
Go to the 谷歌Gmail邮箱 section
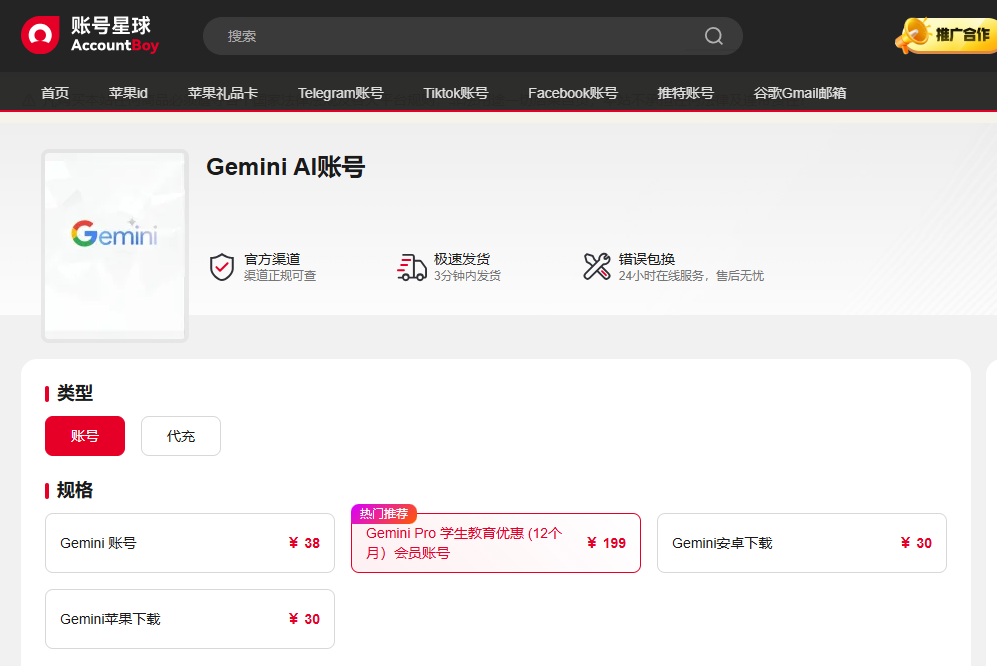click(x=800, y=92)
